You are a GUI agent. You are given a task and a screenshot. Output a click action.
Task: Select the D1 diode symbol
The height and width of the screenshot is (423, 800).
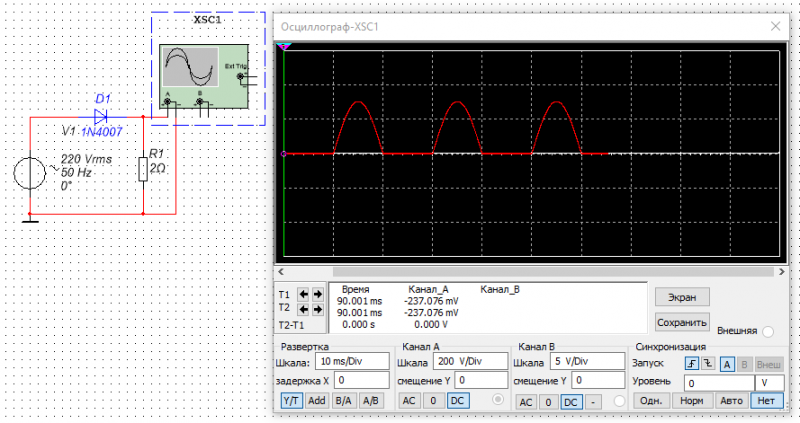(101, 117)
